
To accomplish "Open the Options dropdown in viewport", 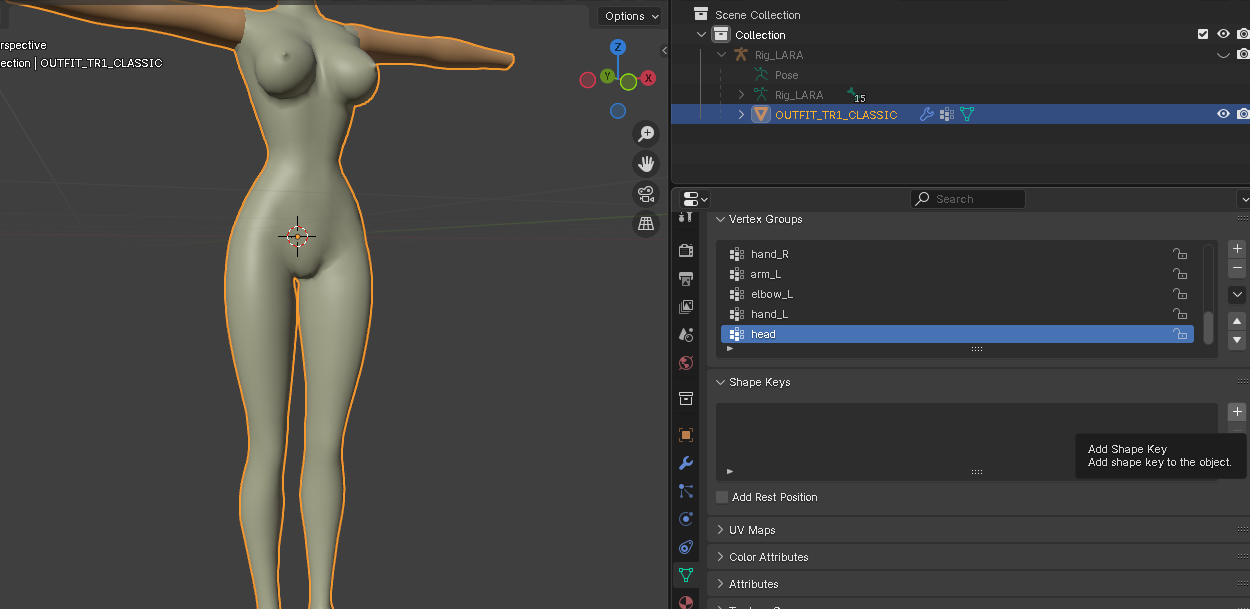I will (x=631, y=16).
